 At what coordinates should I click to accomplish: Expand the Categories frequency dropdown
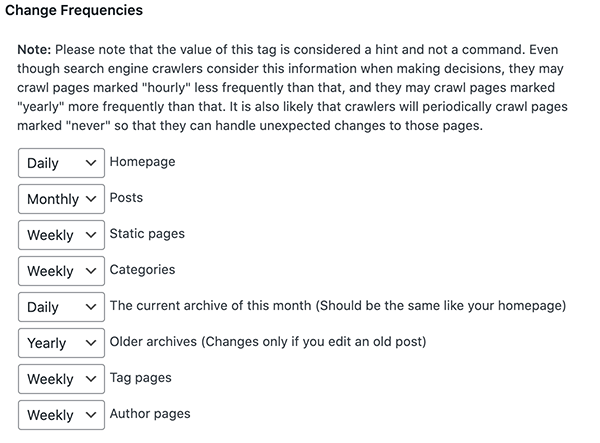click(x=61, y=271)
